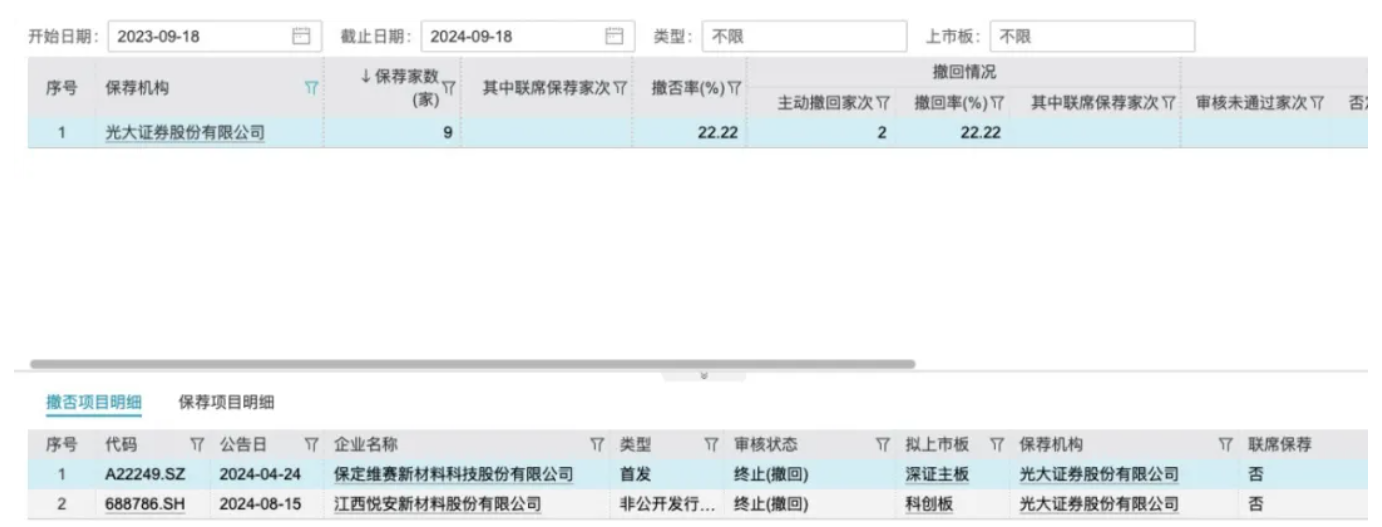Click filter icon on 代码 column in detail table

click(x=197, y=445)
